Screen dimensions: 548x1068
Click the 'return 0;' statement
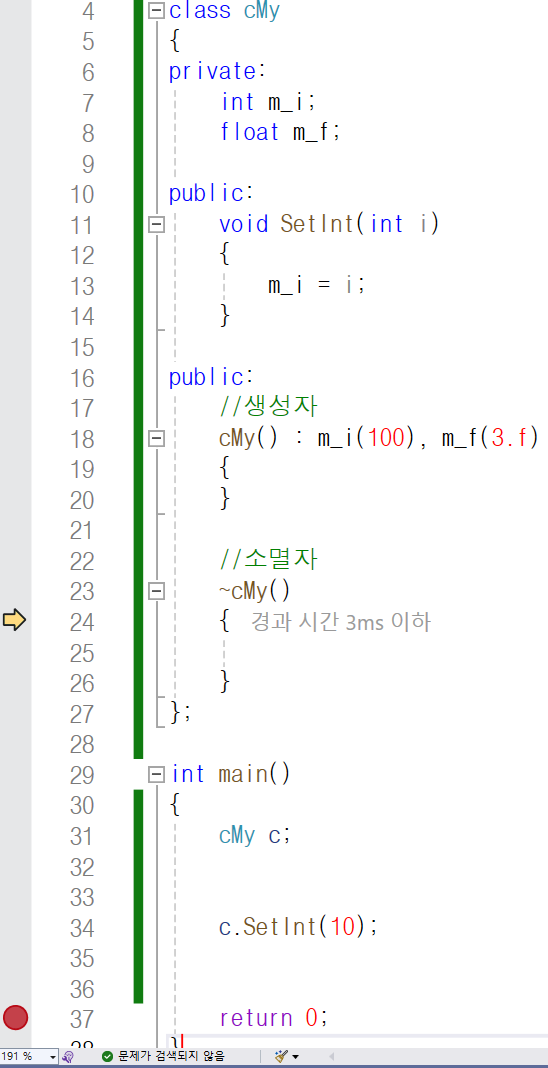[274, 1018]
